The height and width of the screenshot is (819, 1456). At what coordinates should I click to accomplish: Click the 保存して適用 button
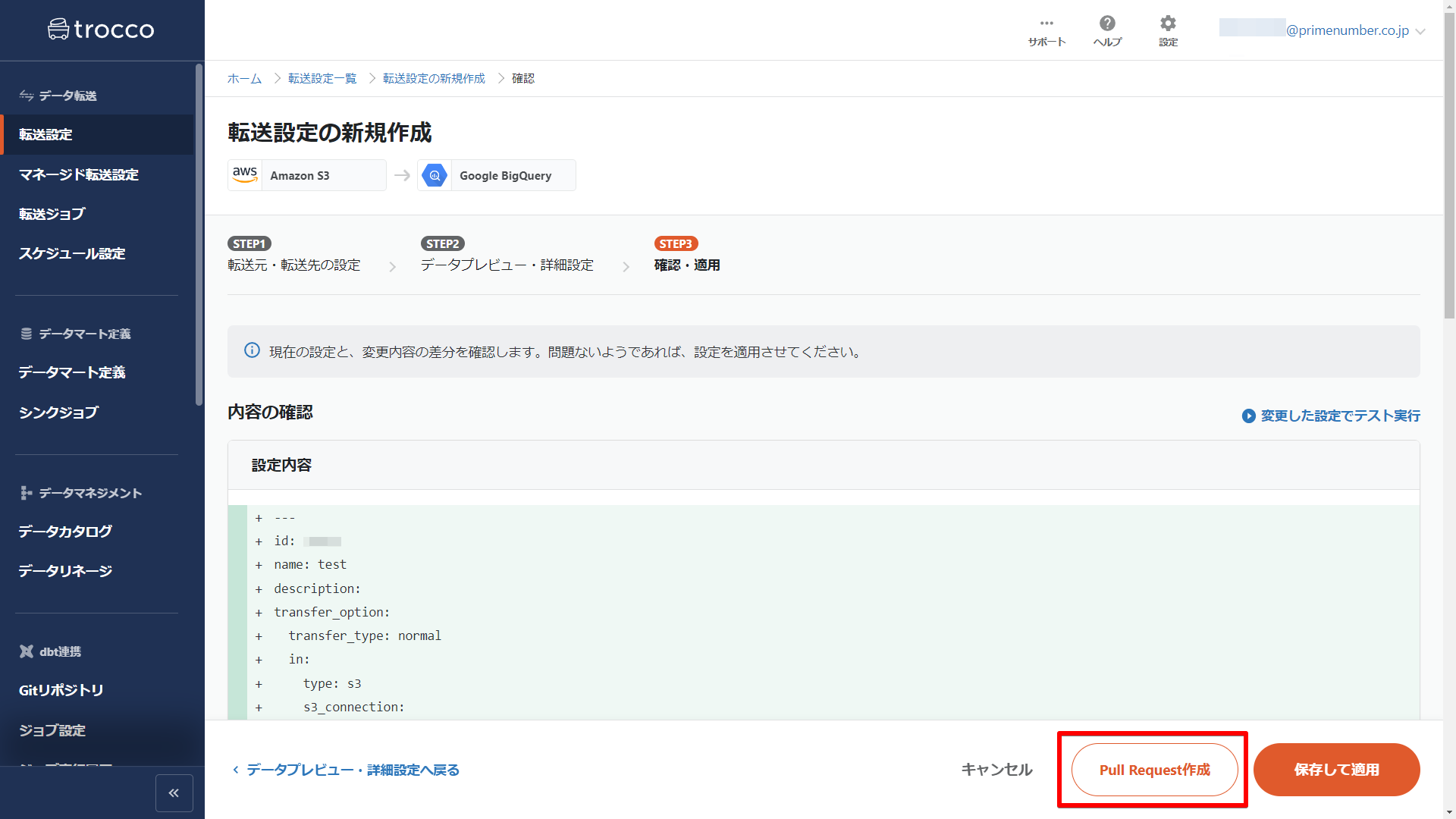pyautogui.click(x=1336, y=770)
